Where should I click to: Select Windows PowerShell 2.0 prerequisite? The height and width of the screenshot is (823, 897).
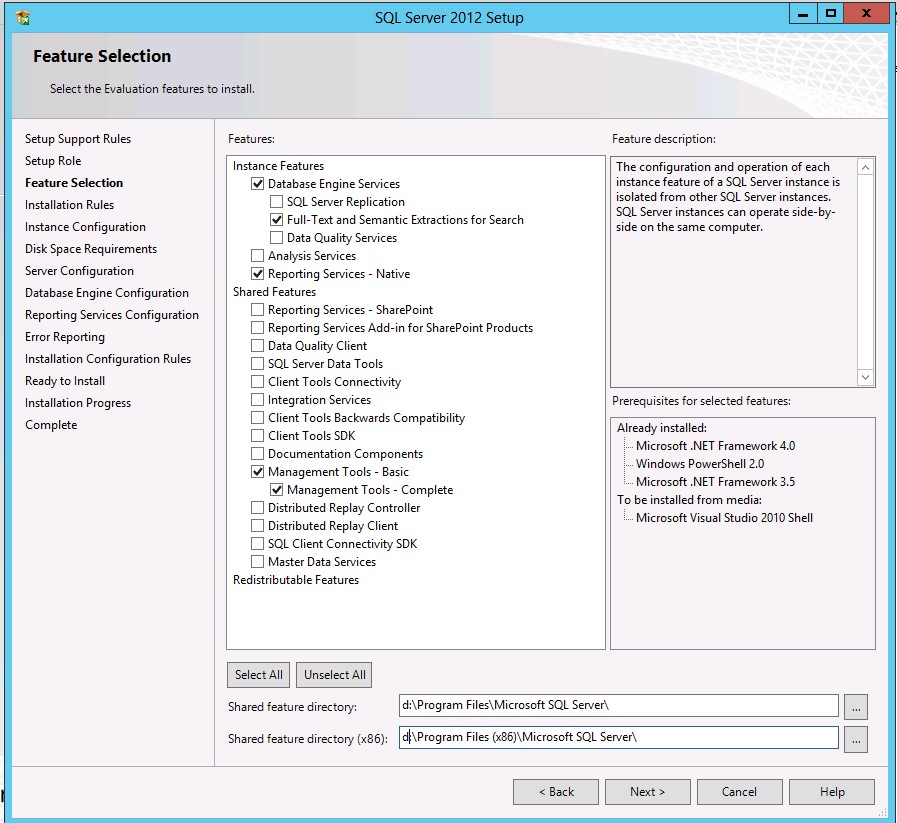700,464
